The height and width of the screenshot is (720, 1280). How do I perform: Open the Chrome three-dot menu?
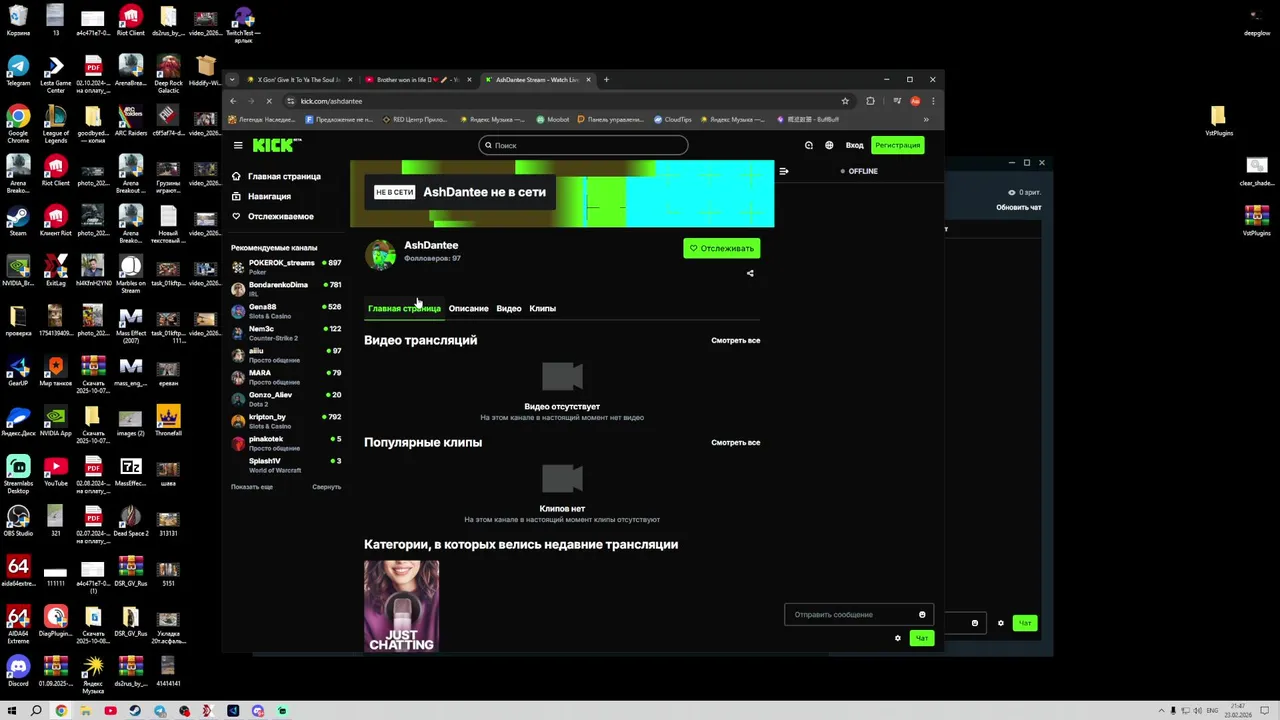[x=933, y=101]
